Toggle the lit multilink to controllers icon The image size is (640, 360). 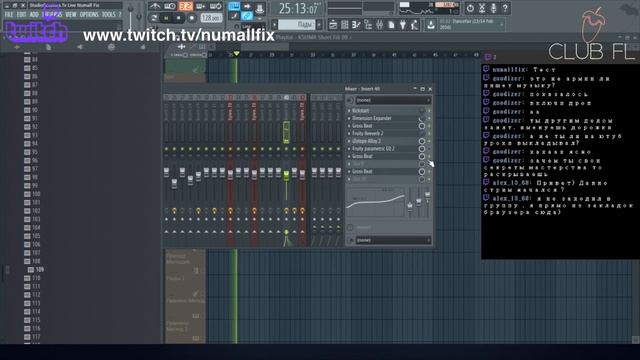247,17
